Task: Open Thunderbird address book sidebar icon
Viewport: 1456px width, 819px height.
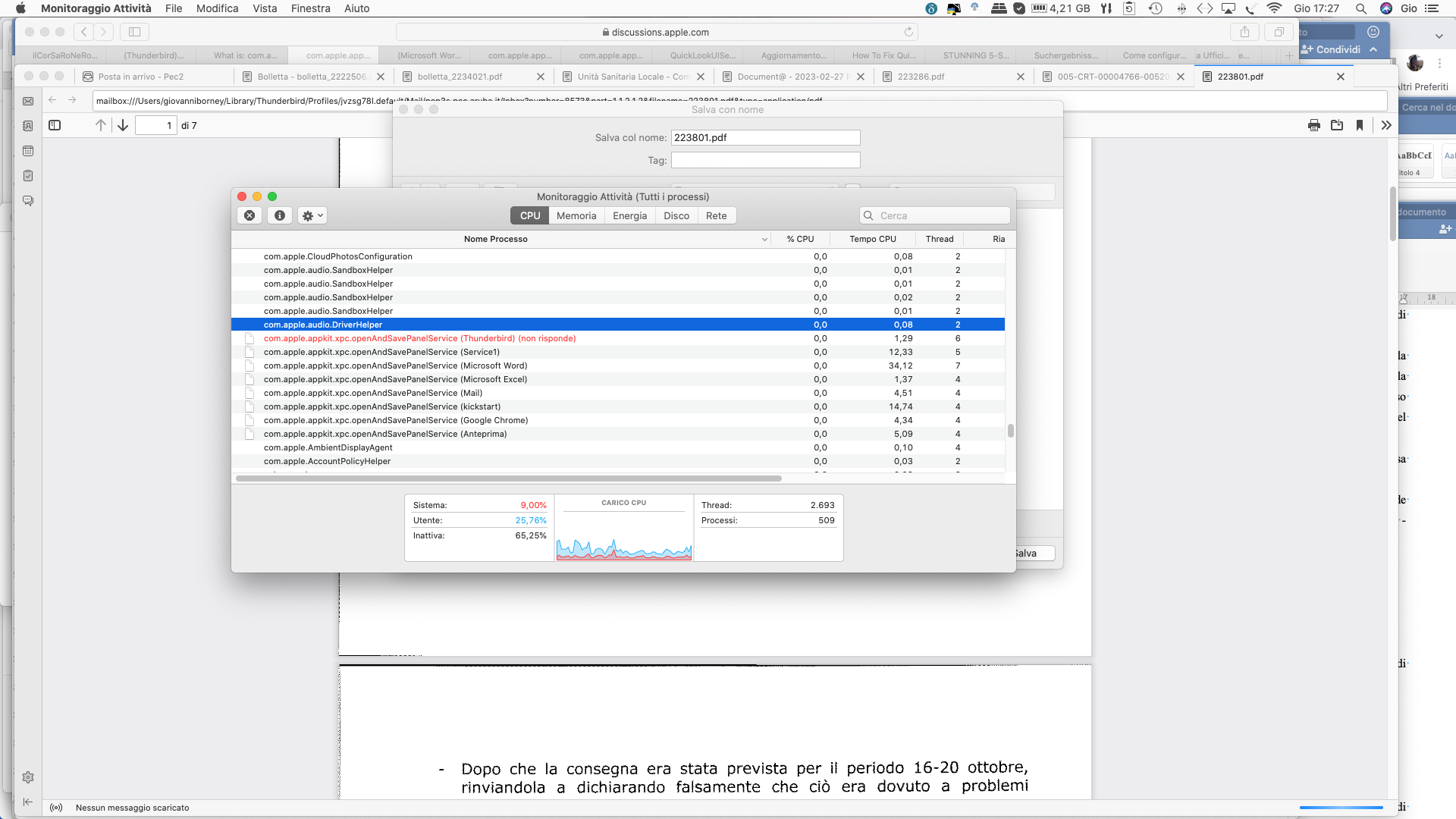Action: point(28,127)
